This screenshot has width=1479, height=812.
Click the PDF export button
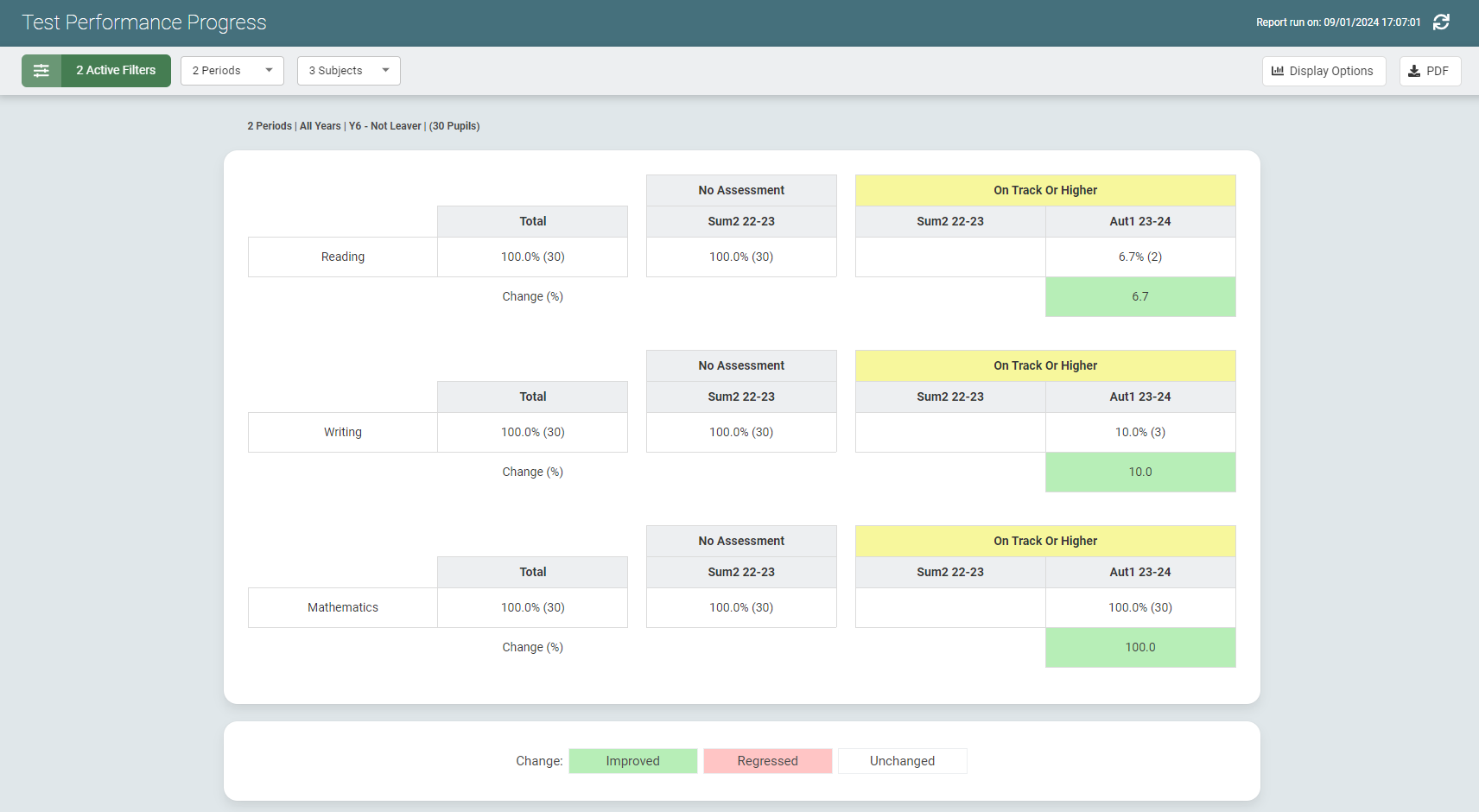point(1430,70)
